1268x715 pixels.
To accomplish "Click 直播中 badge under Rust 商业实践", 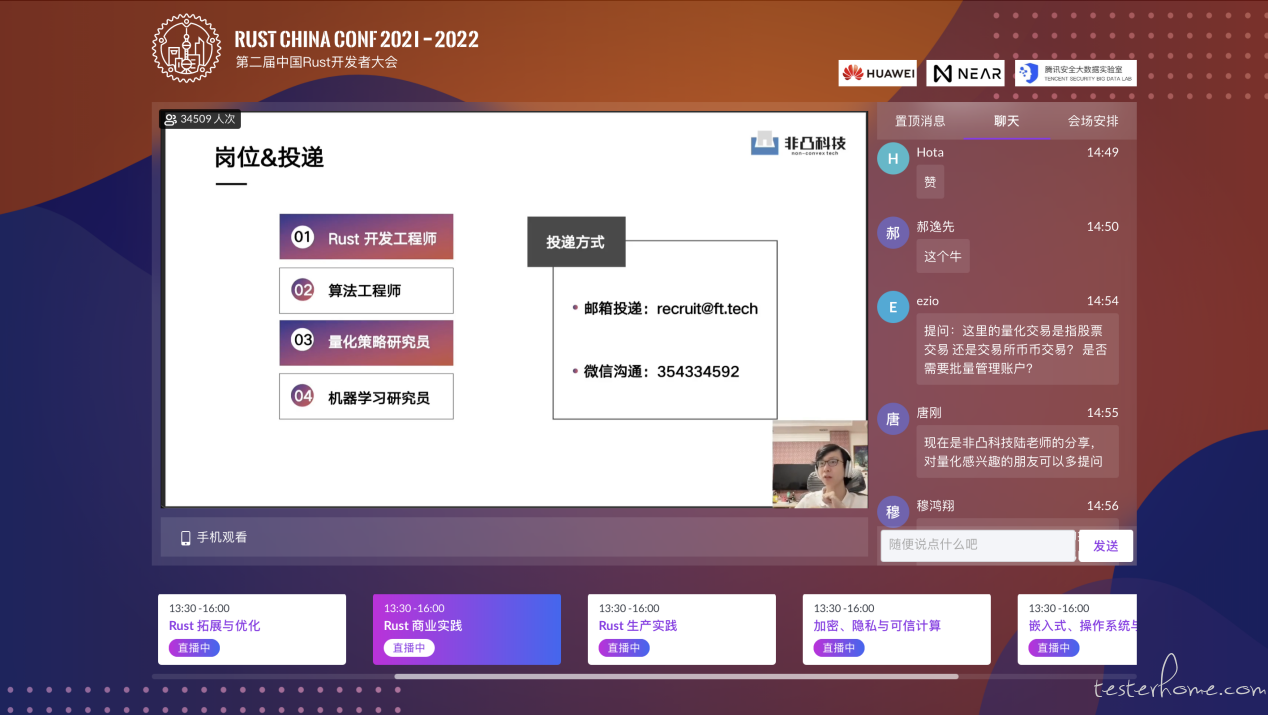I will (409, 648).
